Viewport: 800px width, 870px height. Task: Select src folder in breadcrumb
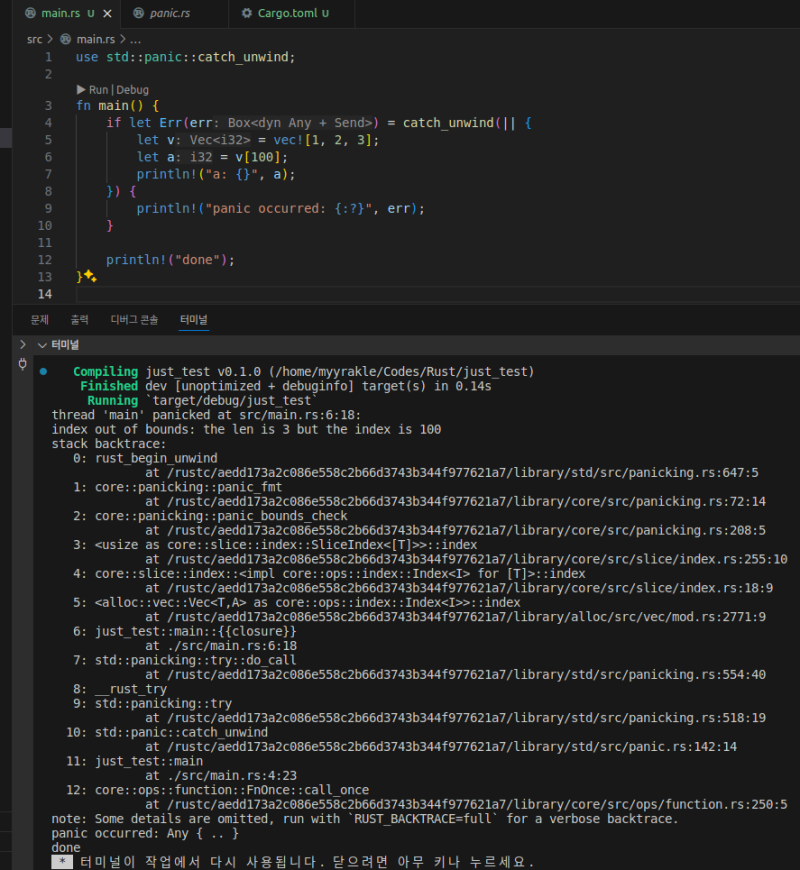coord(35,39)
